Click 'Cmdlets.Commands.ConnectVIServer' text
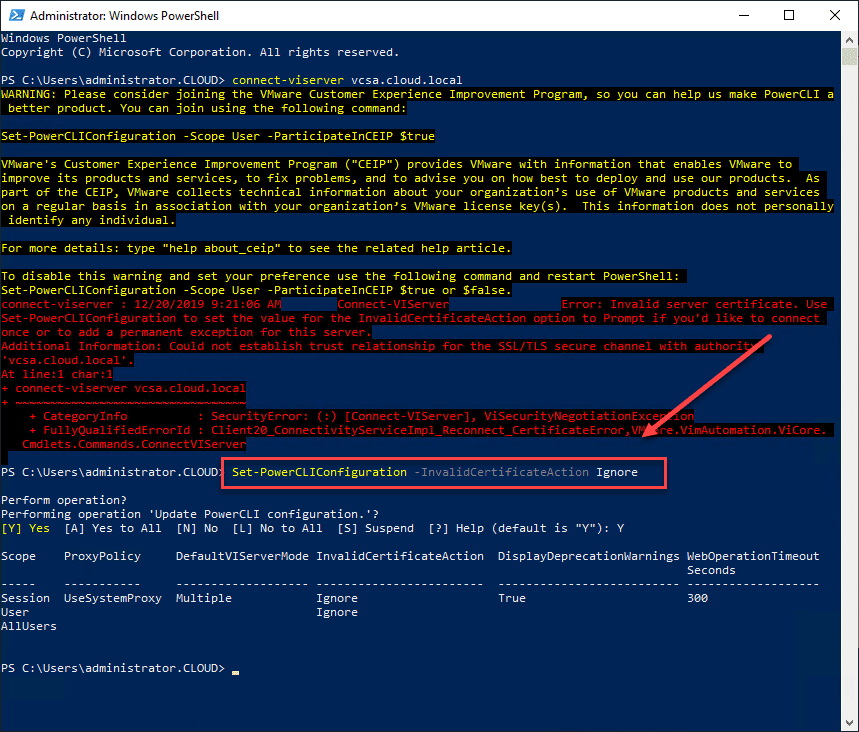Screen dimensions: 859x732 pyautogui.click(x=134, y=444)
